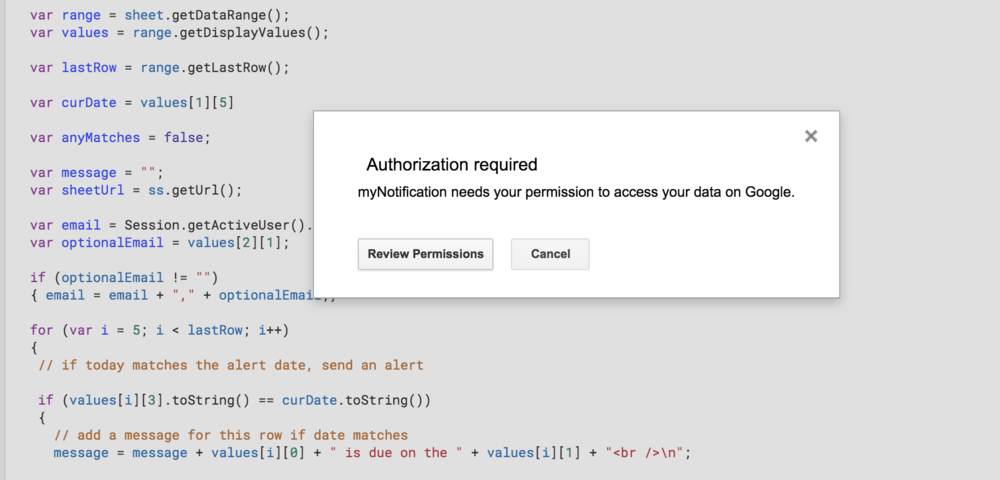Click the line 'var message = "";'

[x=97, y=173]
